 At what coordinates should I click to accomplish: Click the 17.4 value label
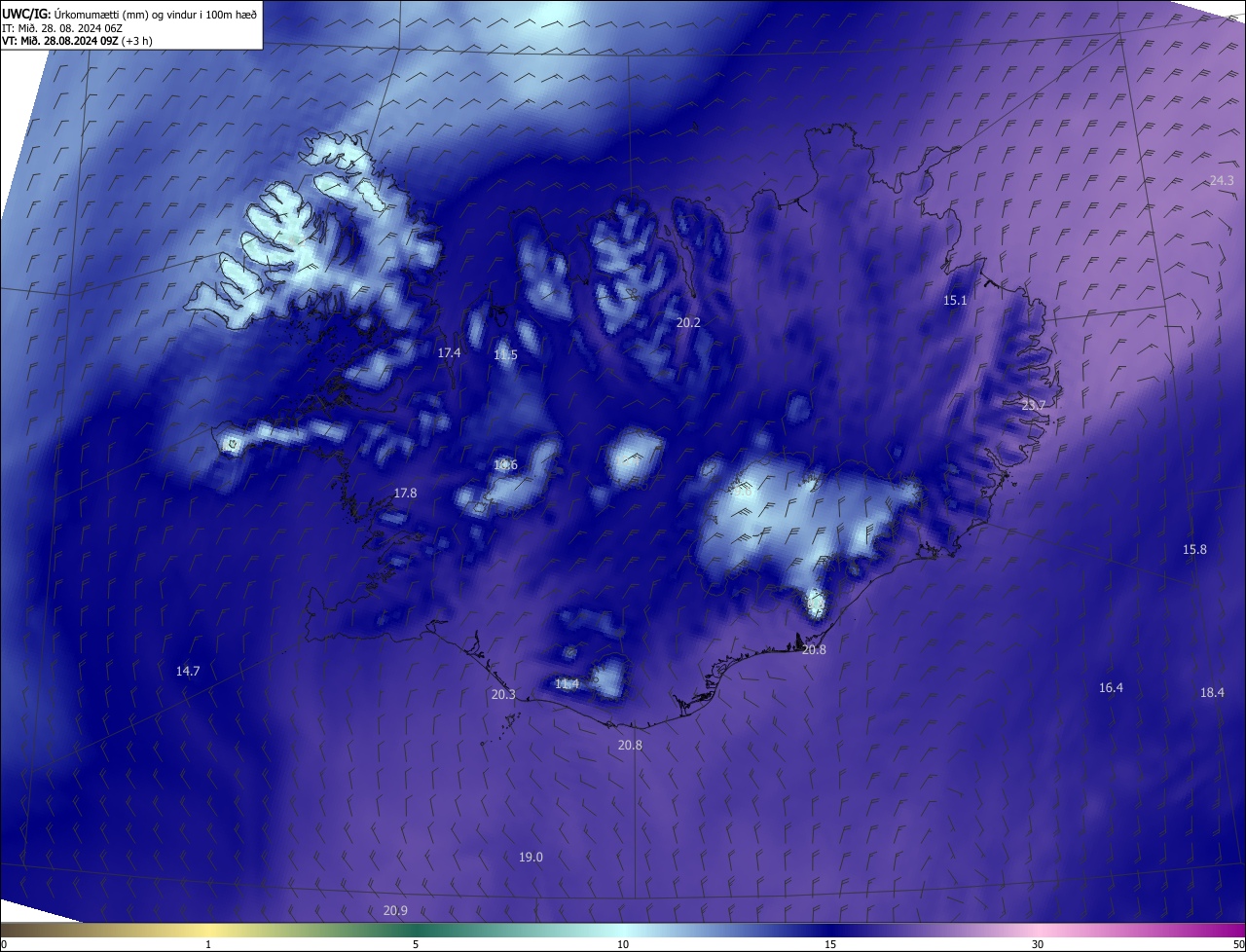click(x=449, y=352)
